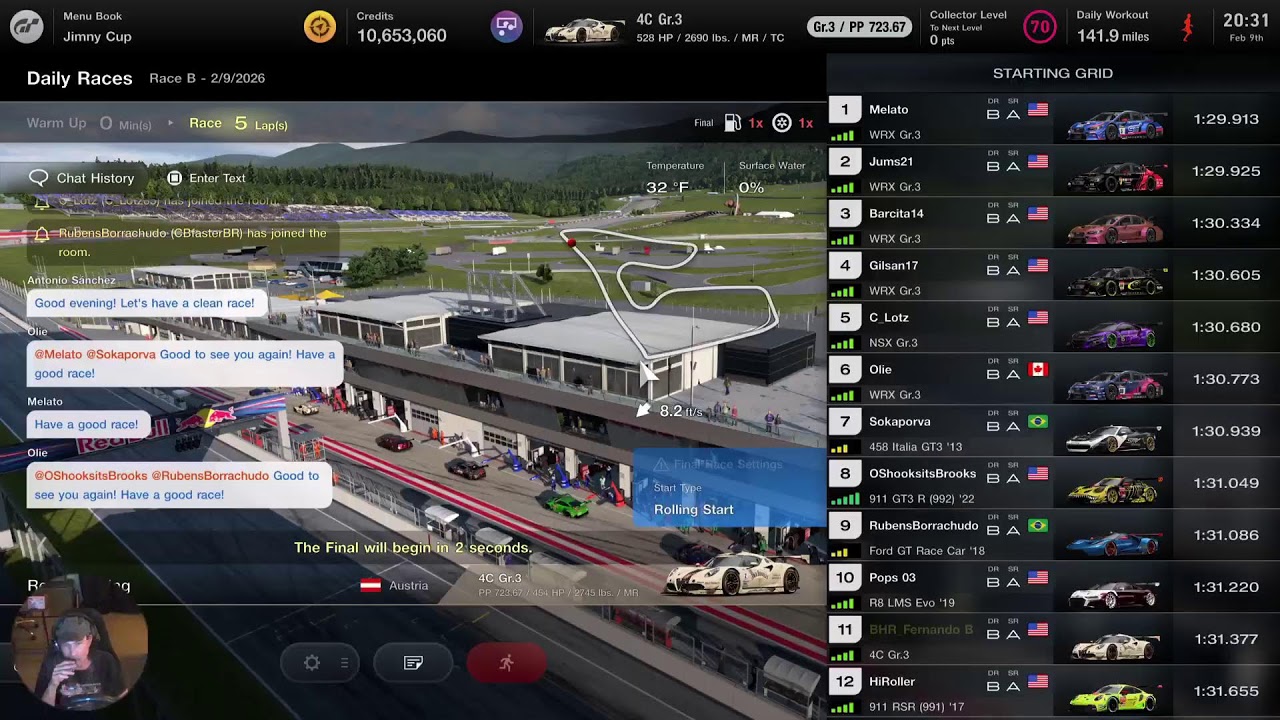The height and width of the screenshot is (720, 1280).
Task: Click Antonio Sánchez's "Good evening" chat message
Action: pos(145,303)
